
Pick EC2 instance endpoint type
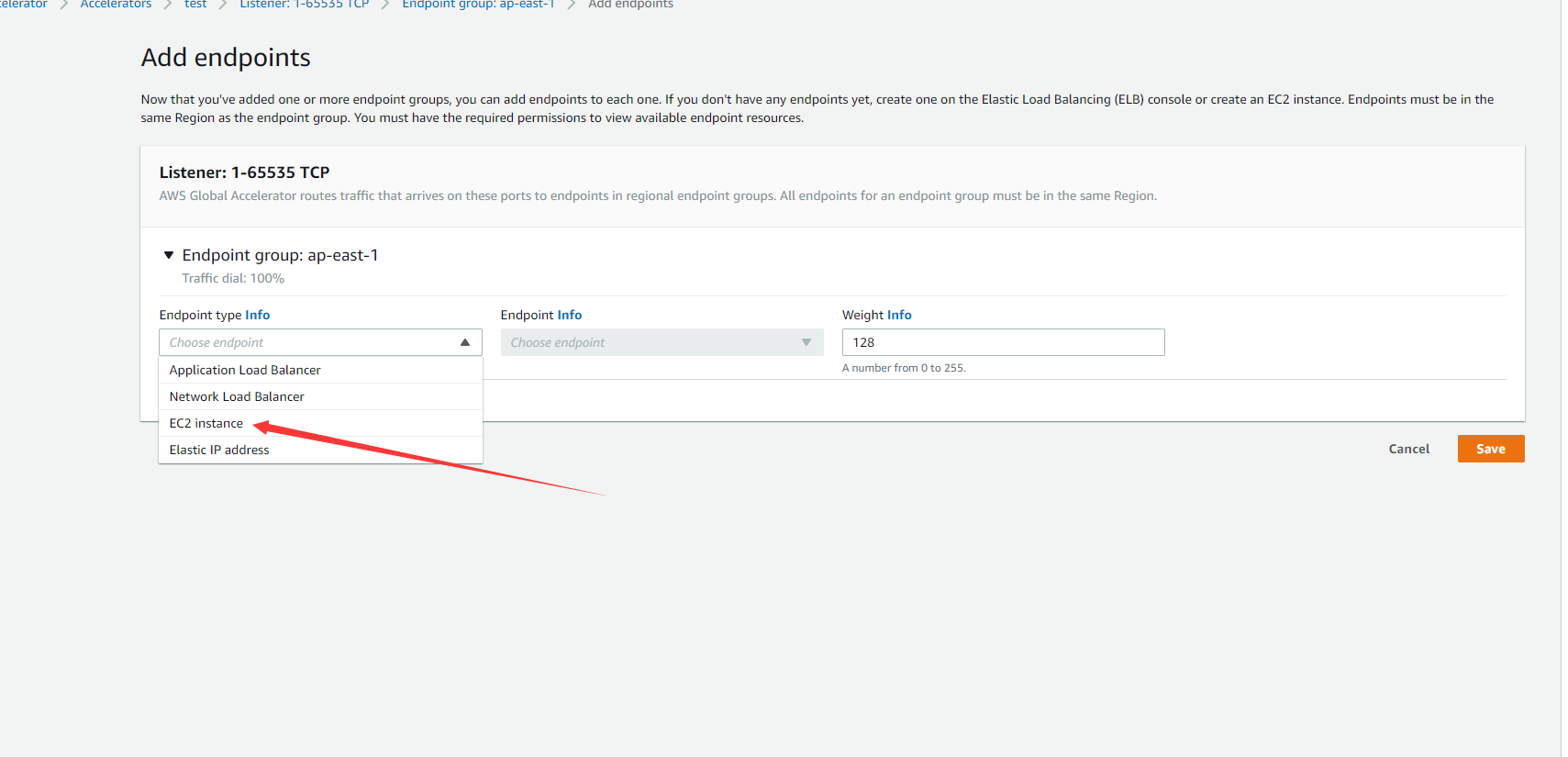coord(206,423)
